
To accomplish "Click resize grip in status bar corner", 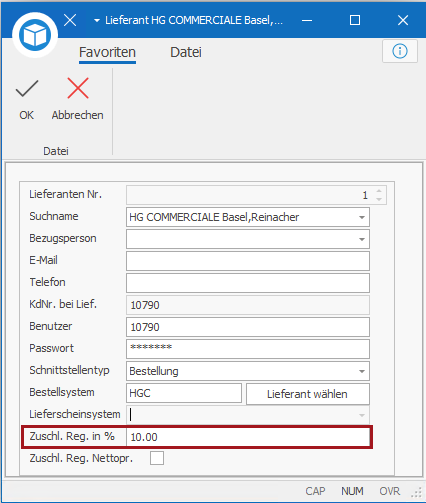I will click(417, 493).
